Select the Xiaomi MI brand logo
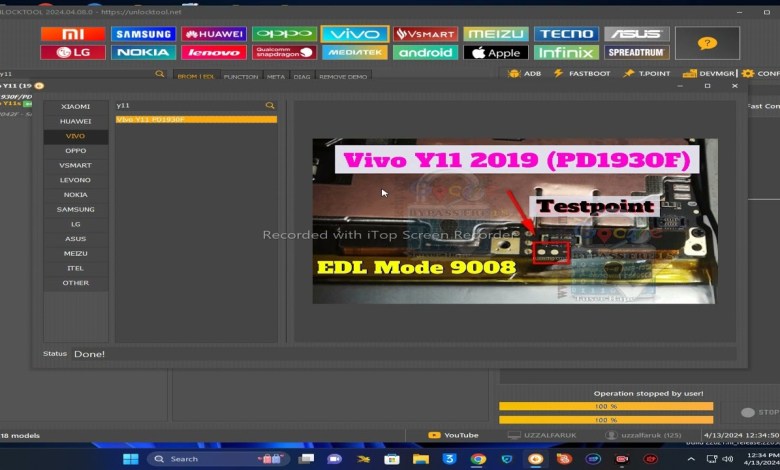Image resolution: width=780 pixels, height=470 pixels. click(73, 34)
